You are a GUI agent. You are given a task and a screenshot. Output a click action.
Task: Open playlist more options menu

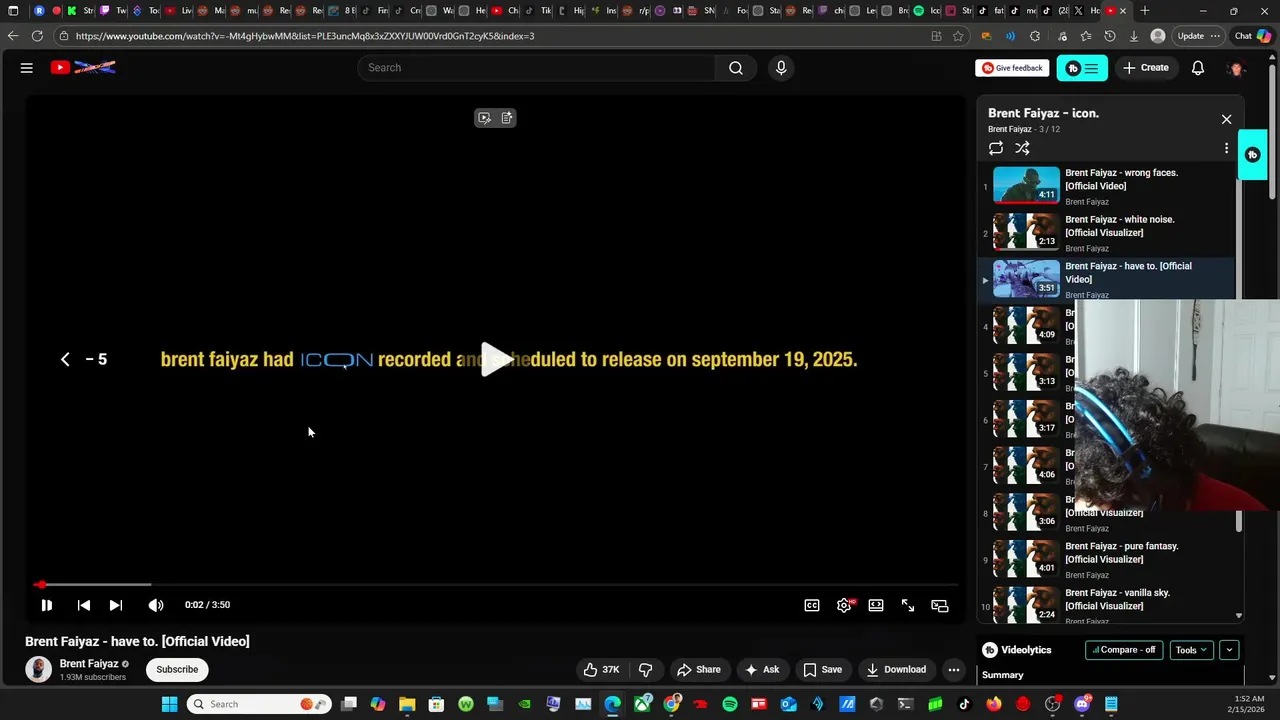tap(1227, 148)
